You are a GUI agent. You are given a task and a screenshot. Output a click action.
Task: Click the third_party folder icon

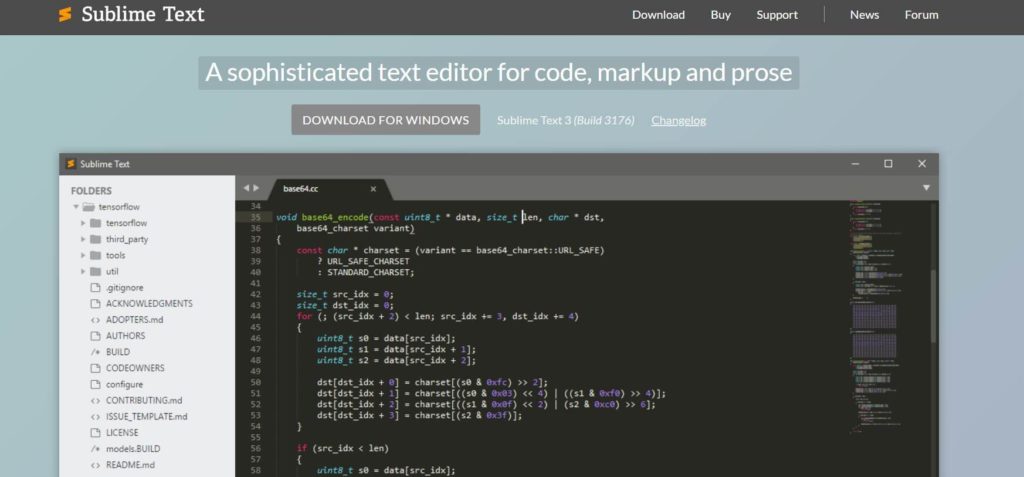tap(95, 239)
